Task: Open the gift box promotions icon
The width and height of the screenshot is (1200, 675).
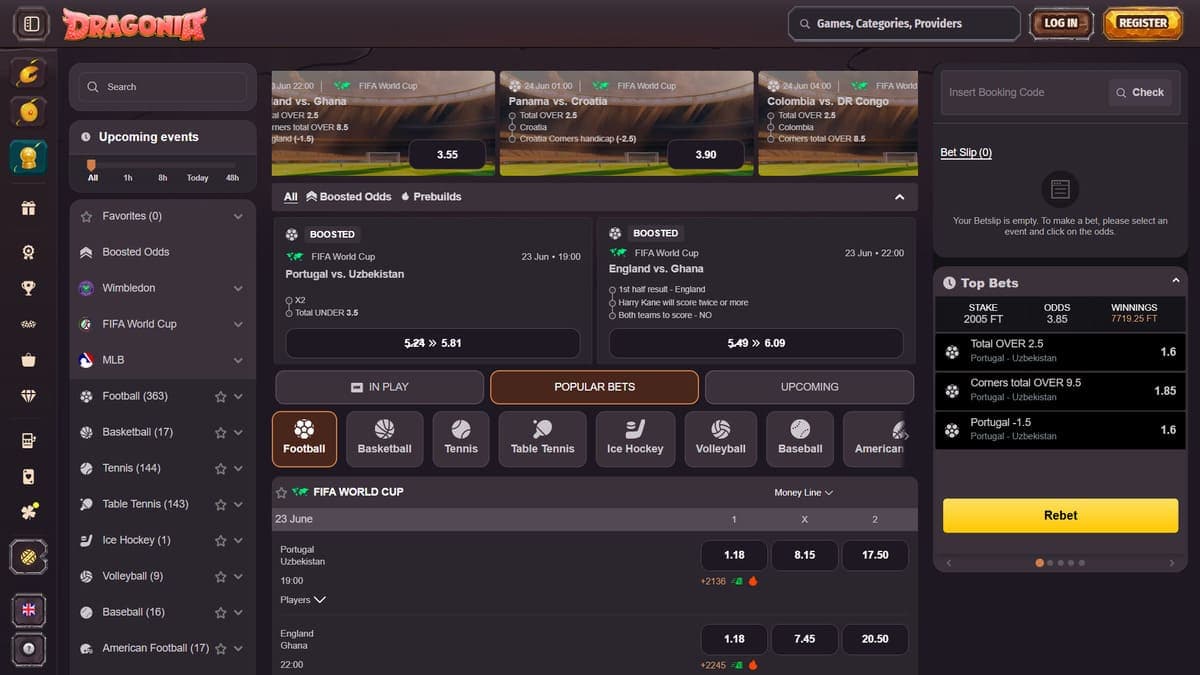Action: pyautogui.click(x=29, y=208)
